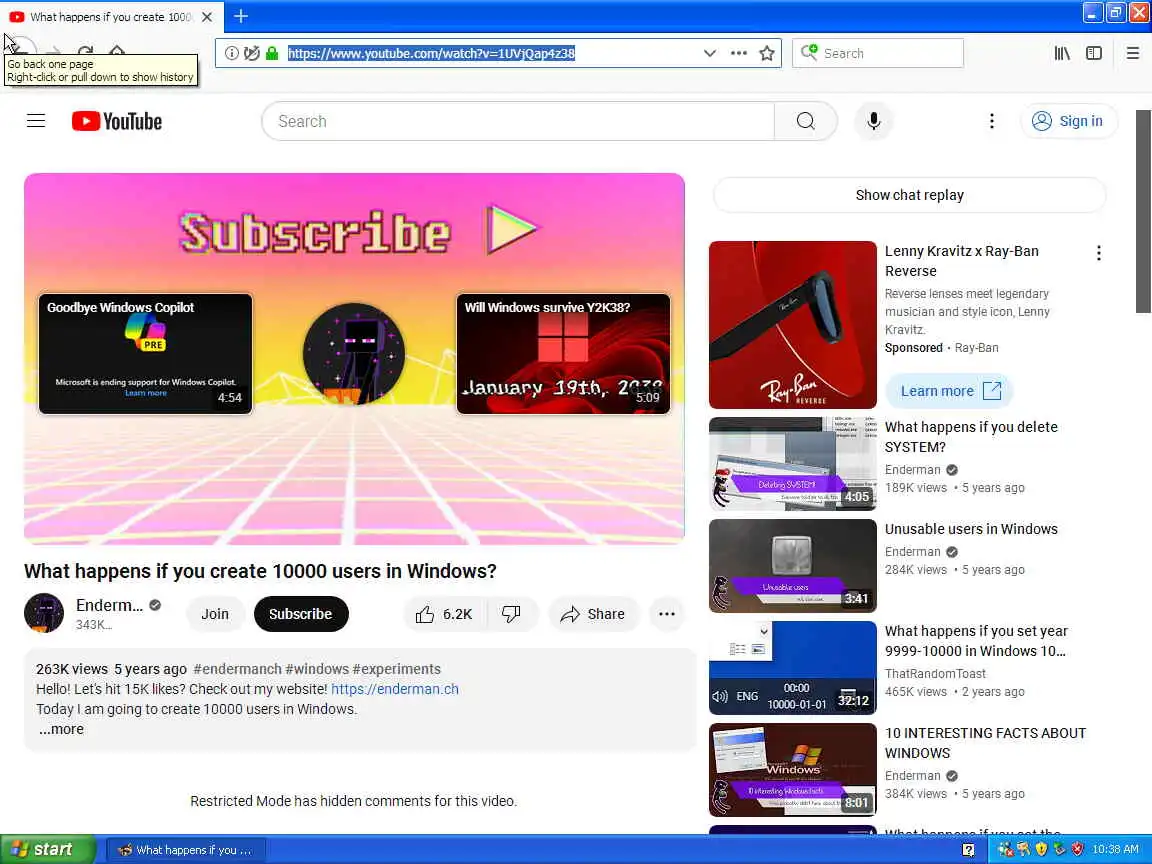Start voice search with microphone icon
1152x864 pixels.
pos(874,121)
